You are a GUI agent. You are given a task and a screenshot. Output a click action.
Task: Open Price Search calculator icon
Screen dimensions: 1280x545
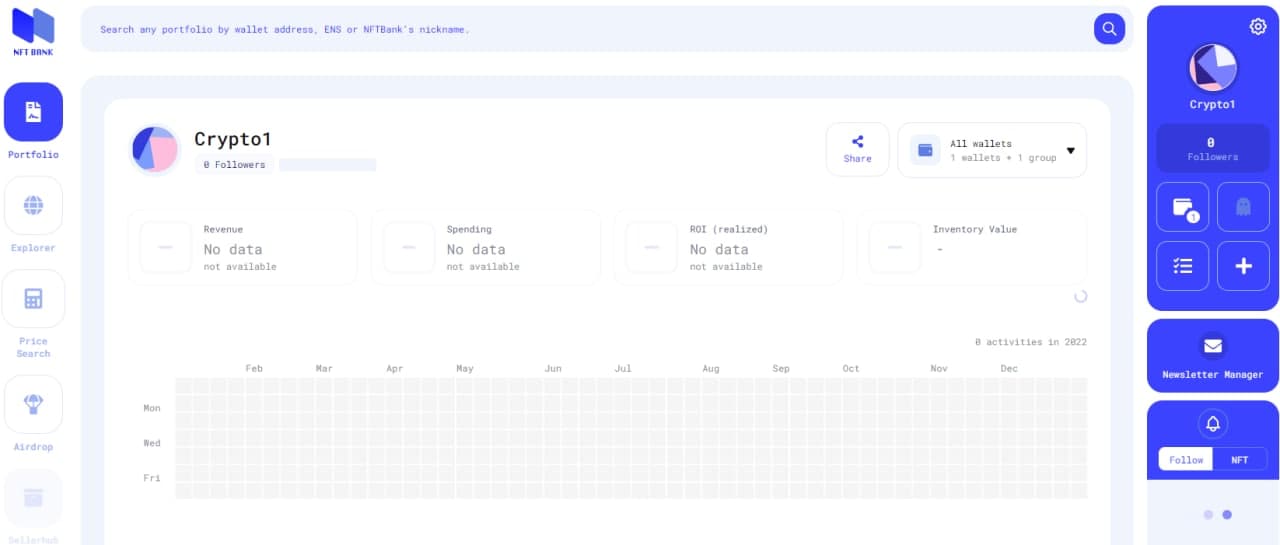point(33,299)
